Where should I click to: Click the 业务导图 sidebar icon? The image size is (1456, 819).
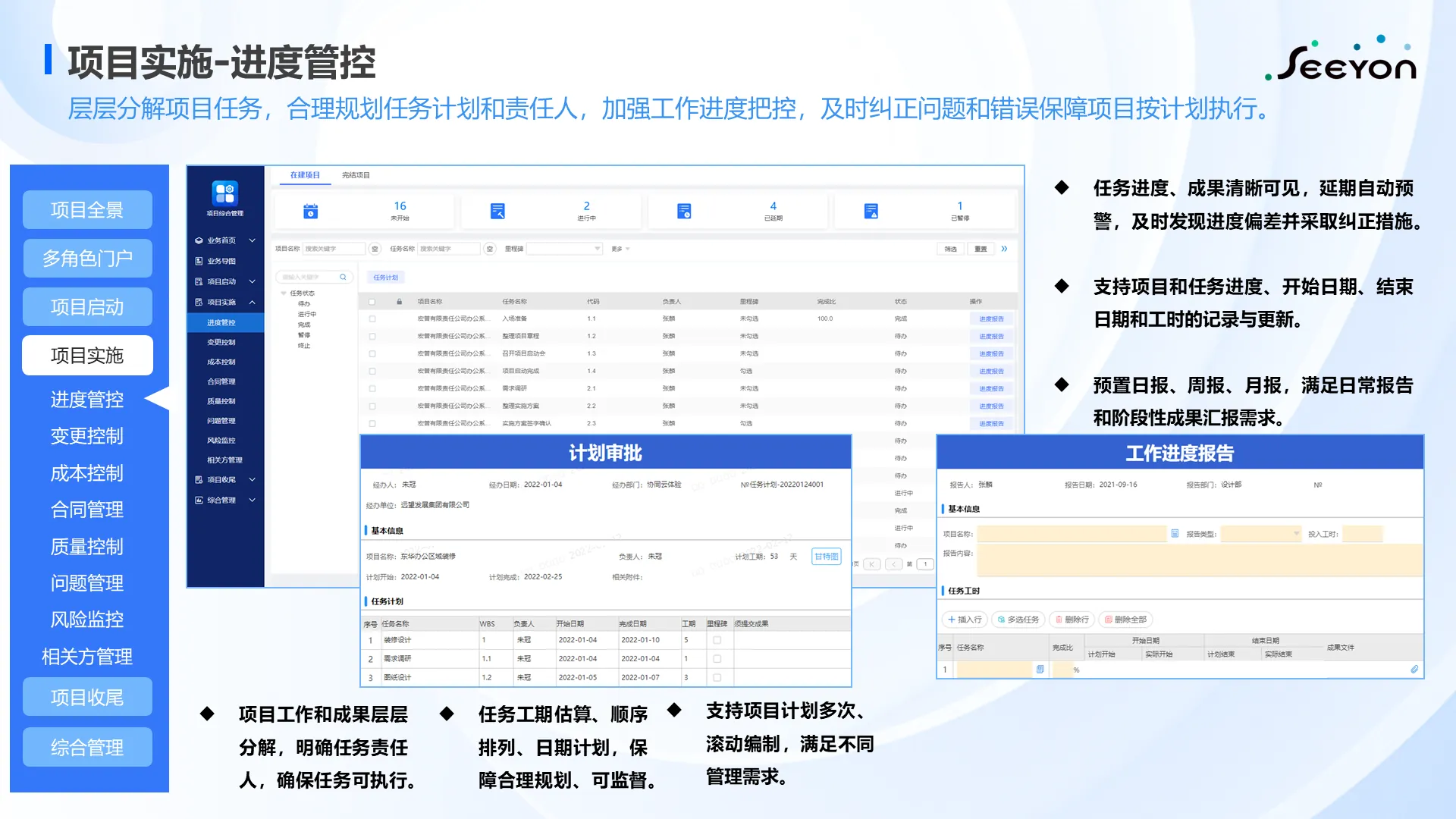199,261
